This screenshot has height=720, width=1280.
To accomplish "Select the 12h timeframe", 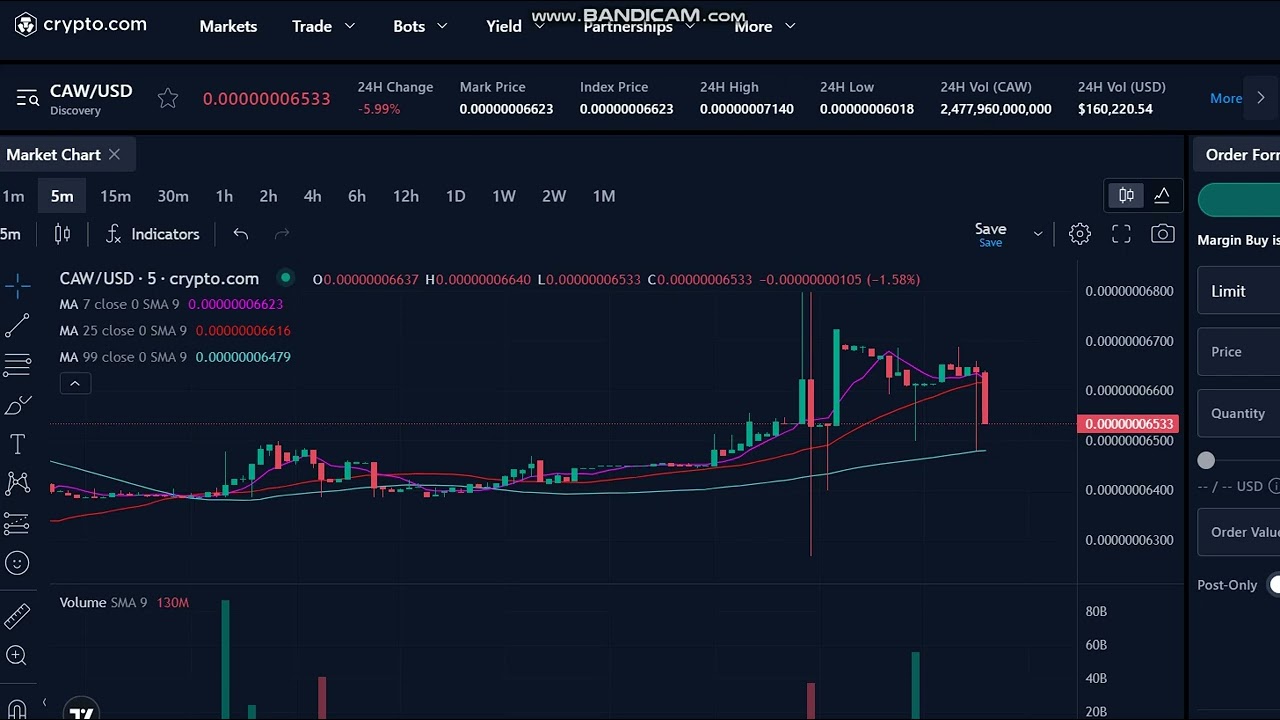I will (406, 196).
